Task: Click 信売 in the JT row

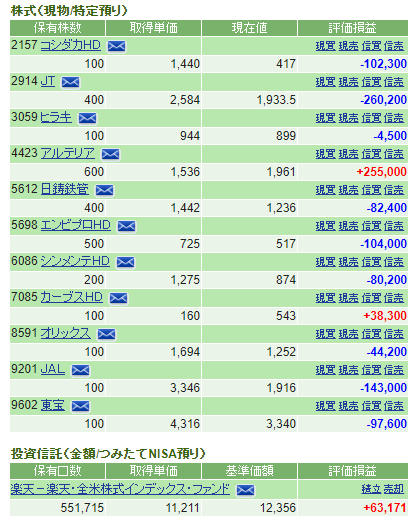Action: 394,82
